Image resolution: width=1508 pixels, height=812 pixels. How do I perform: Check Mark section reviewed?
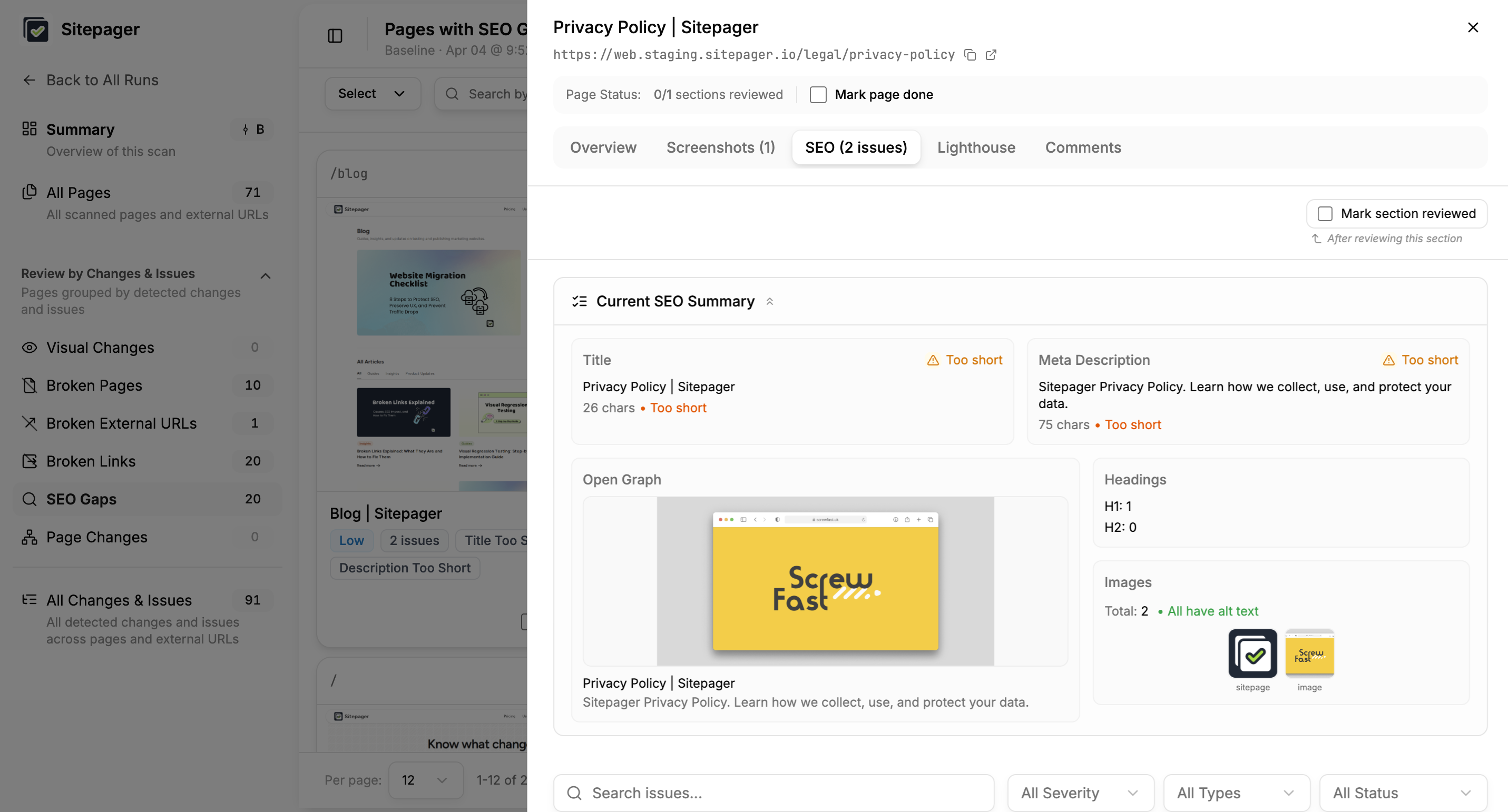click(1325, 213)
